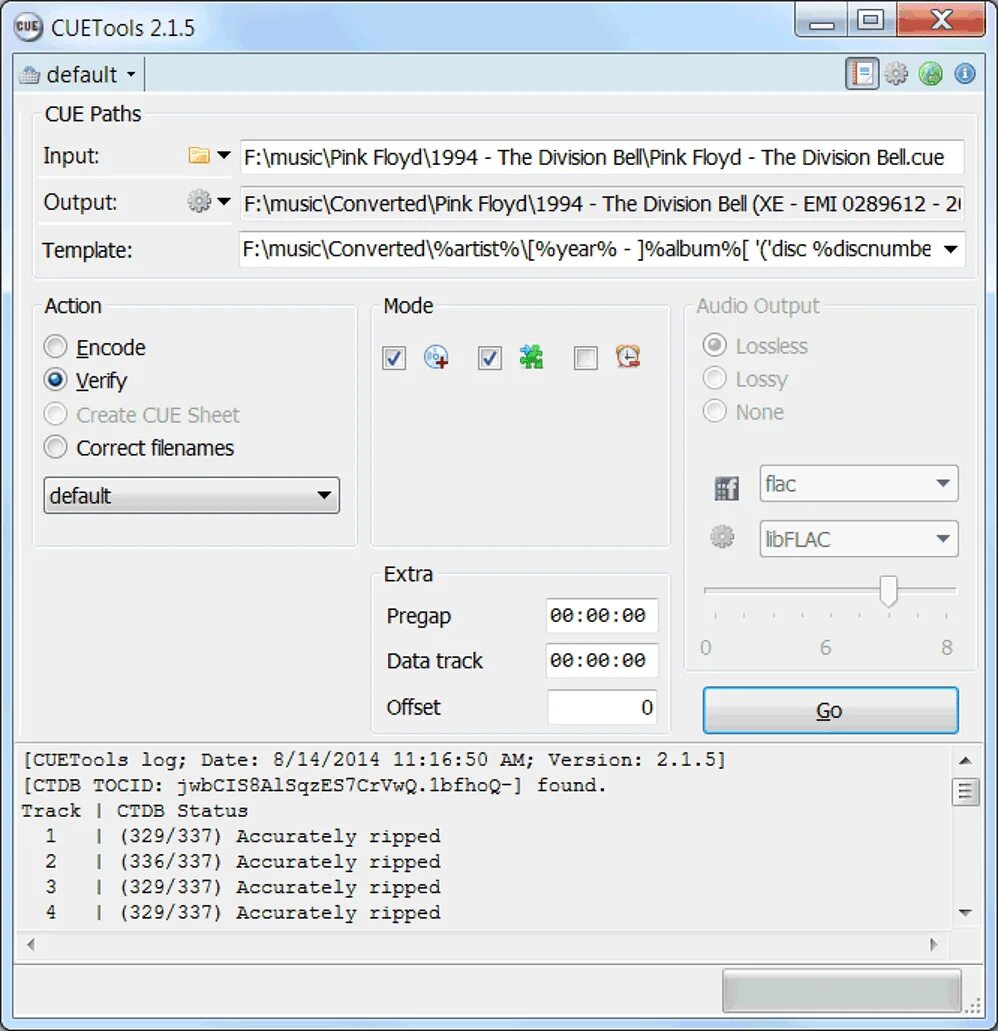This screenshot has width=998, height=1031.
Task: Click the Track | CTDB Status header line
Action: coord(135,811)
